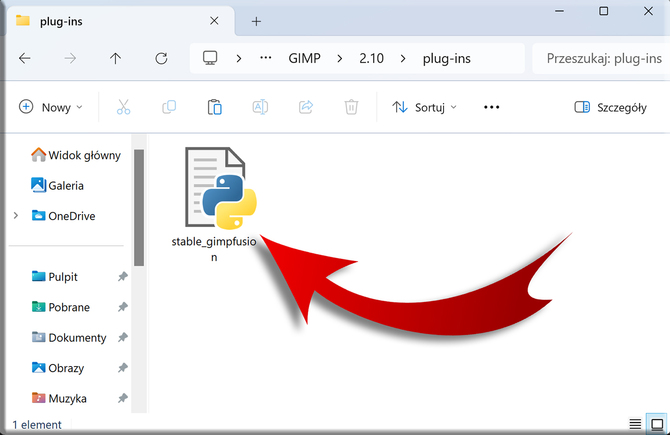This screenshot has width=670, height=435.
Task: Expand chevron after the monitor icon
Action: click(239, 58)
